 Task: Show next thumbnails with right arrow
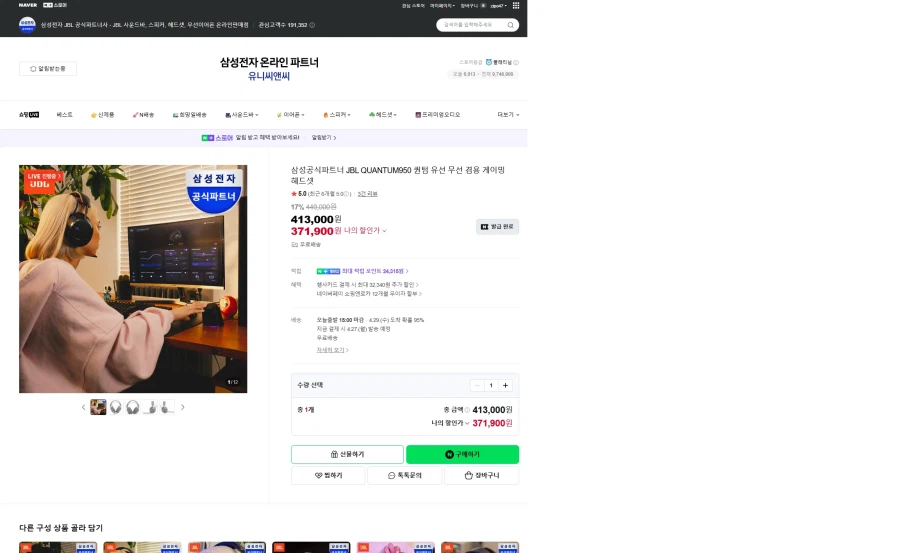coord(183,407)
